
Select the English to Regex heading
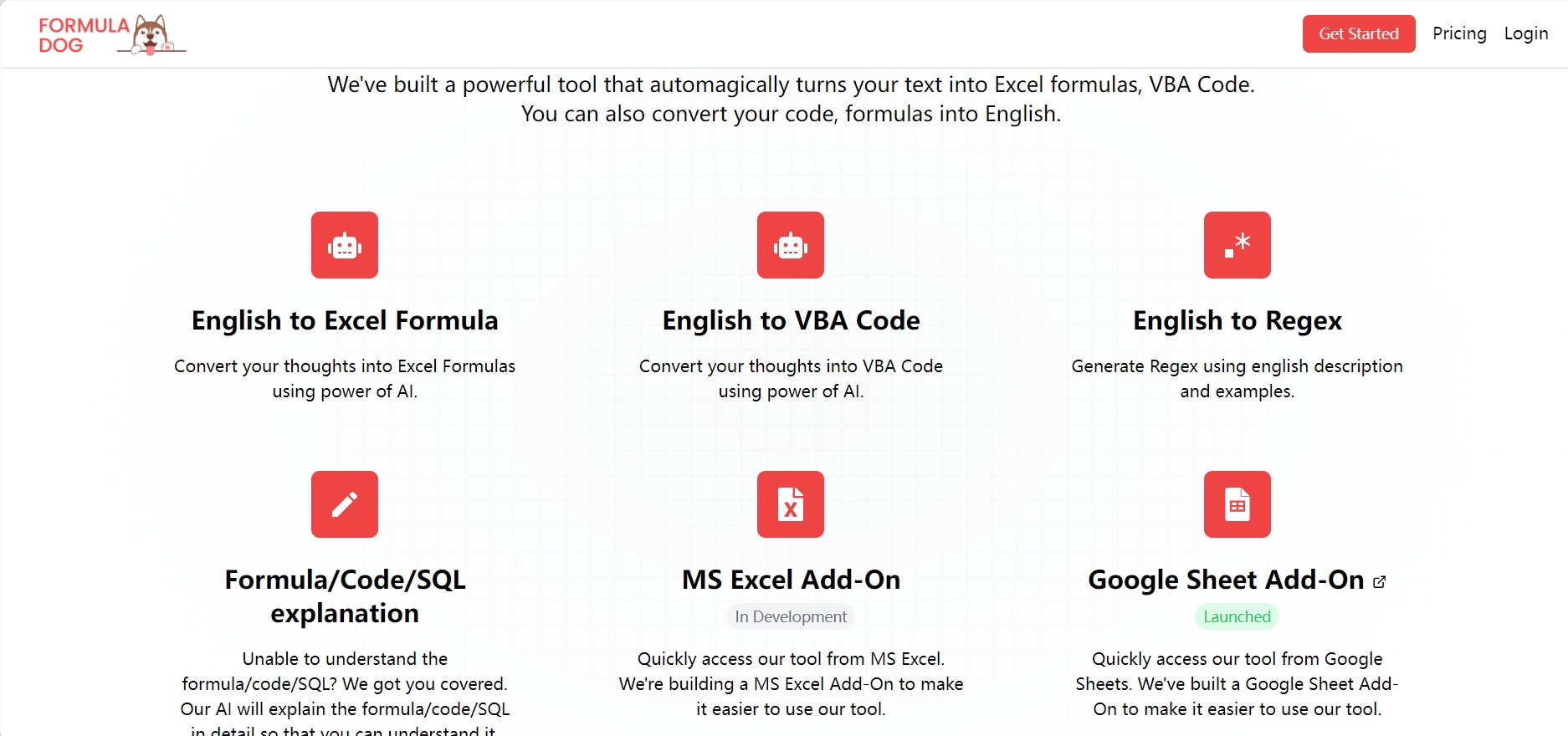1237,320
